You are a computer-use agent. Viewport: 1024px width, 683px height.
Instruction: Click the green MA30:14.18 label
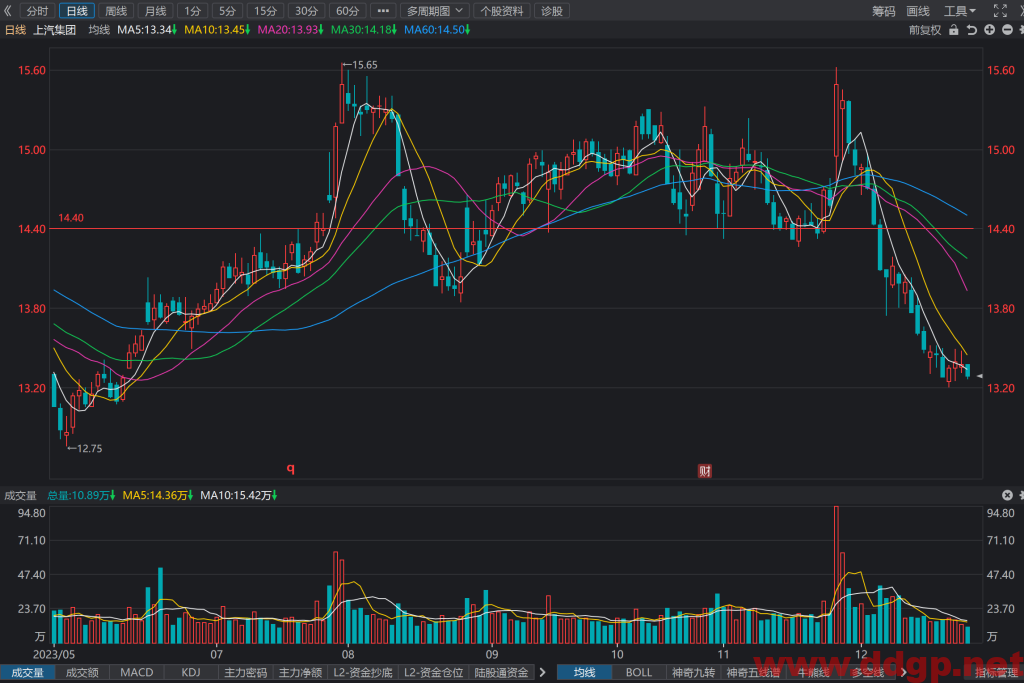363,29
